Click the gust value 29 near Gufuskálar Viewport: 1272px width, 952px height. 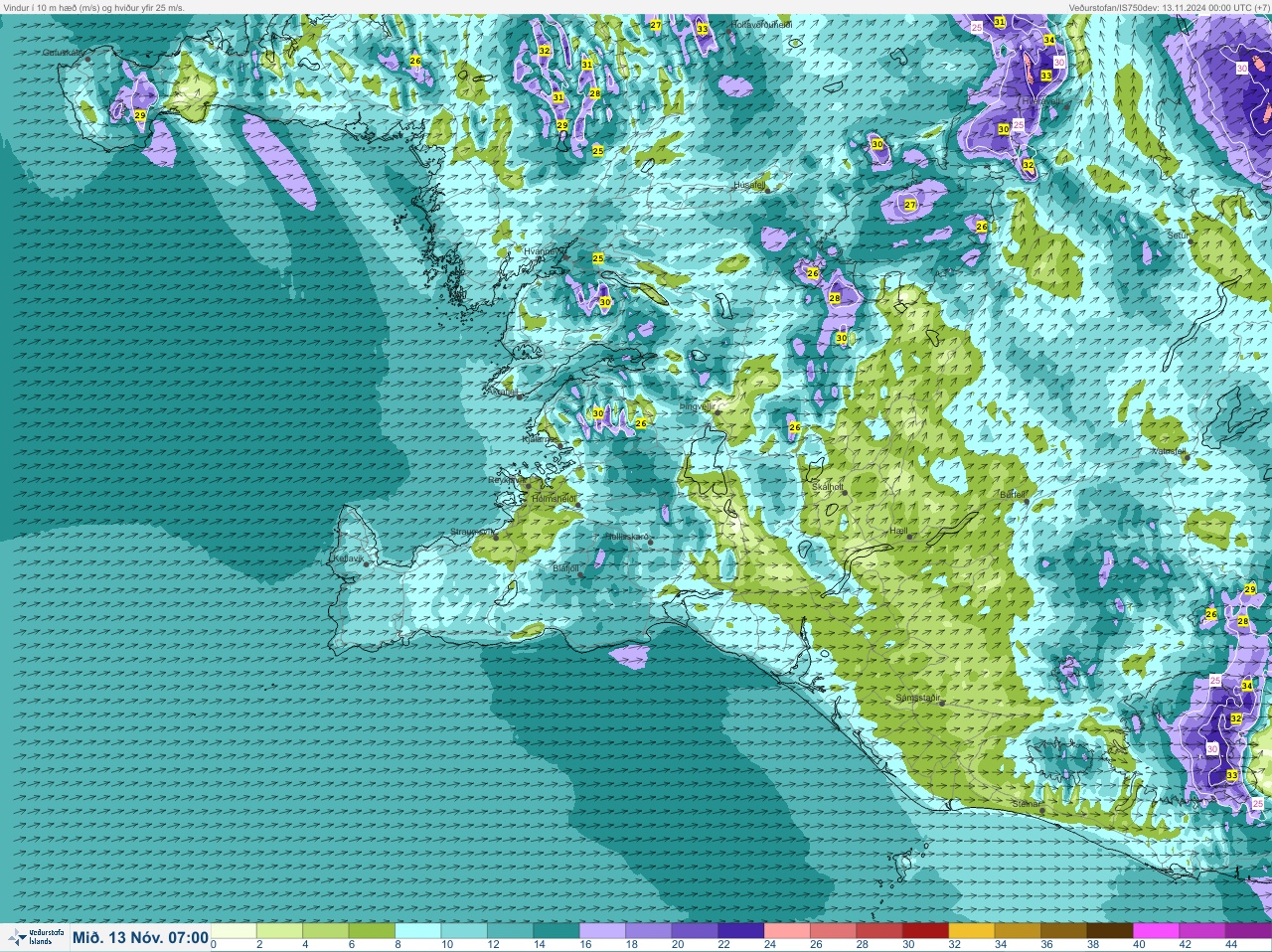pos(139,116)
